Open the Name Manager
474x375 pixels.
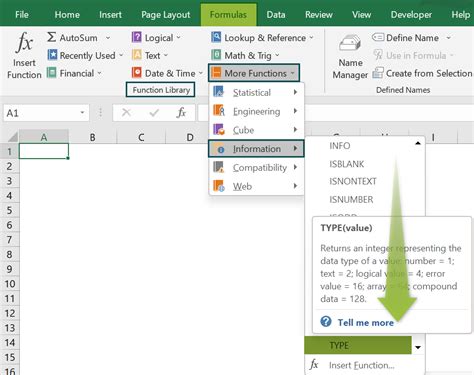point(350,57)
